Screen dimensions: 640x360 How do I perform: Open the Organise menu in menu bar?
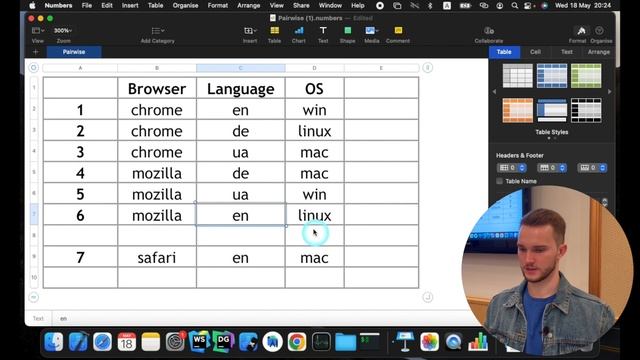(x=185, y=5)
